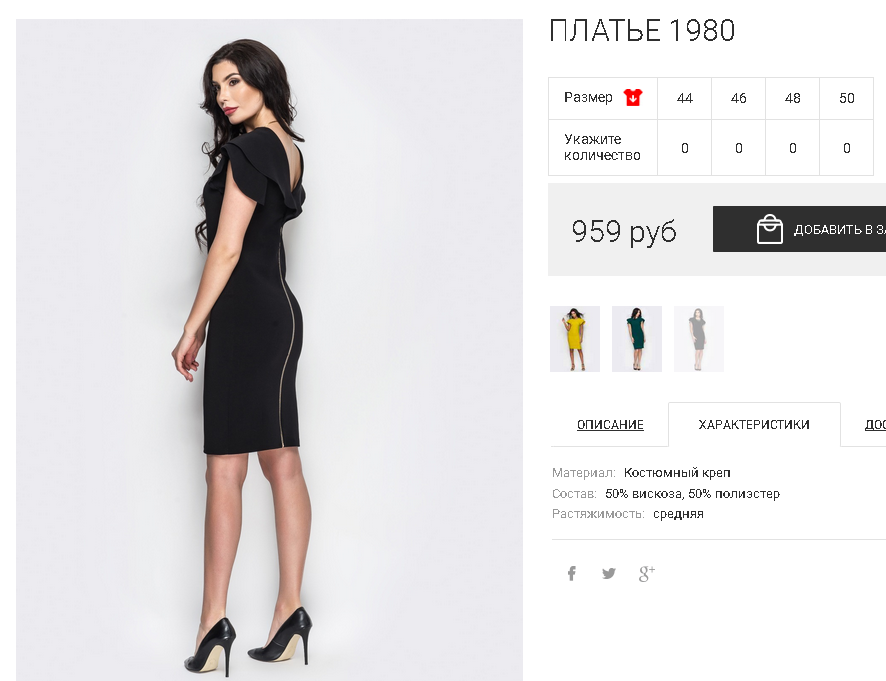Set quantity for size 44

click(x=684, y=148)
